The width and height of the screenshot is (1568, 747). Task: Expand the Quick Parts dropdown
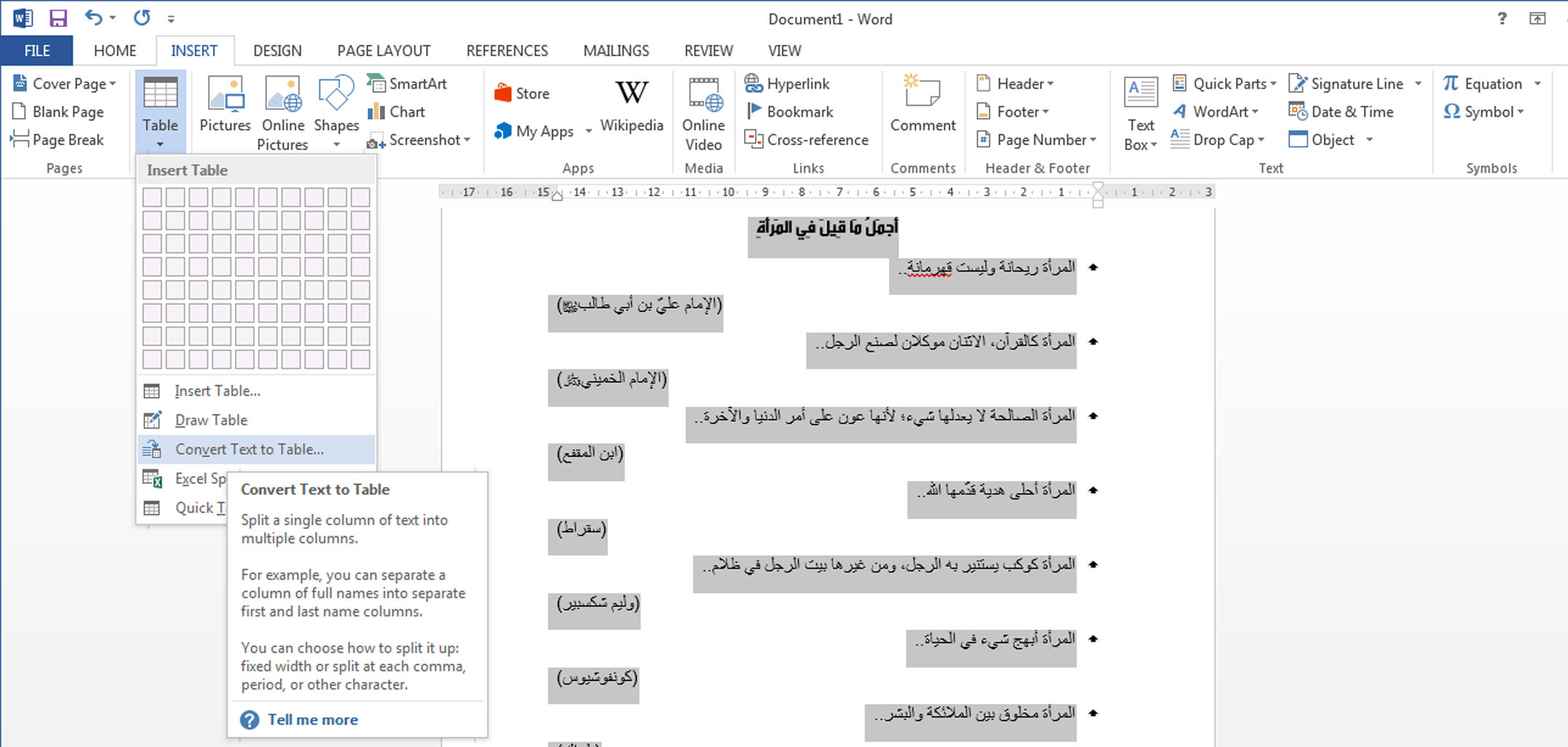click(1273, 84)
